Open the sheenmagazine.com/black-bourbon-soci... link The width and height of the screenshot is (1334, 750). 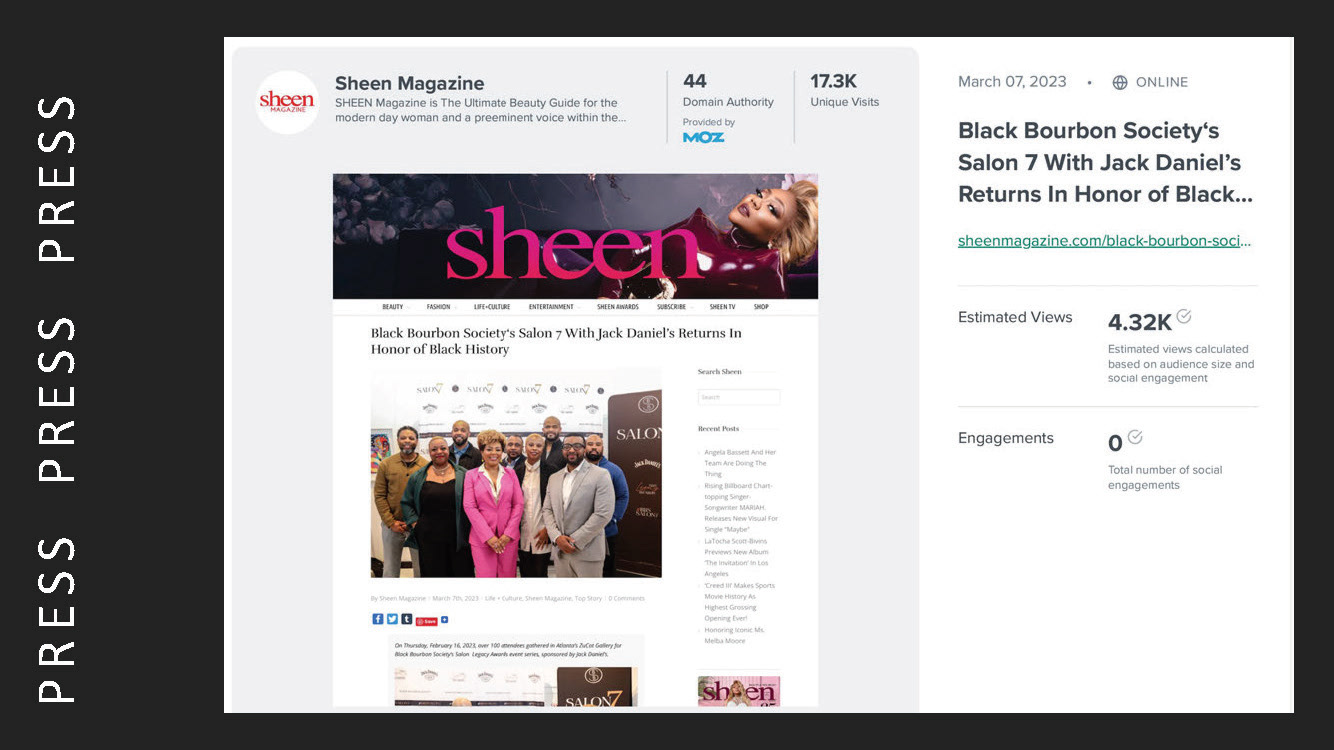[1105, 241]
